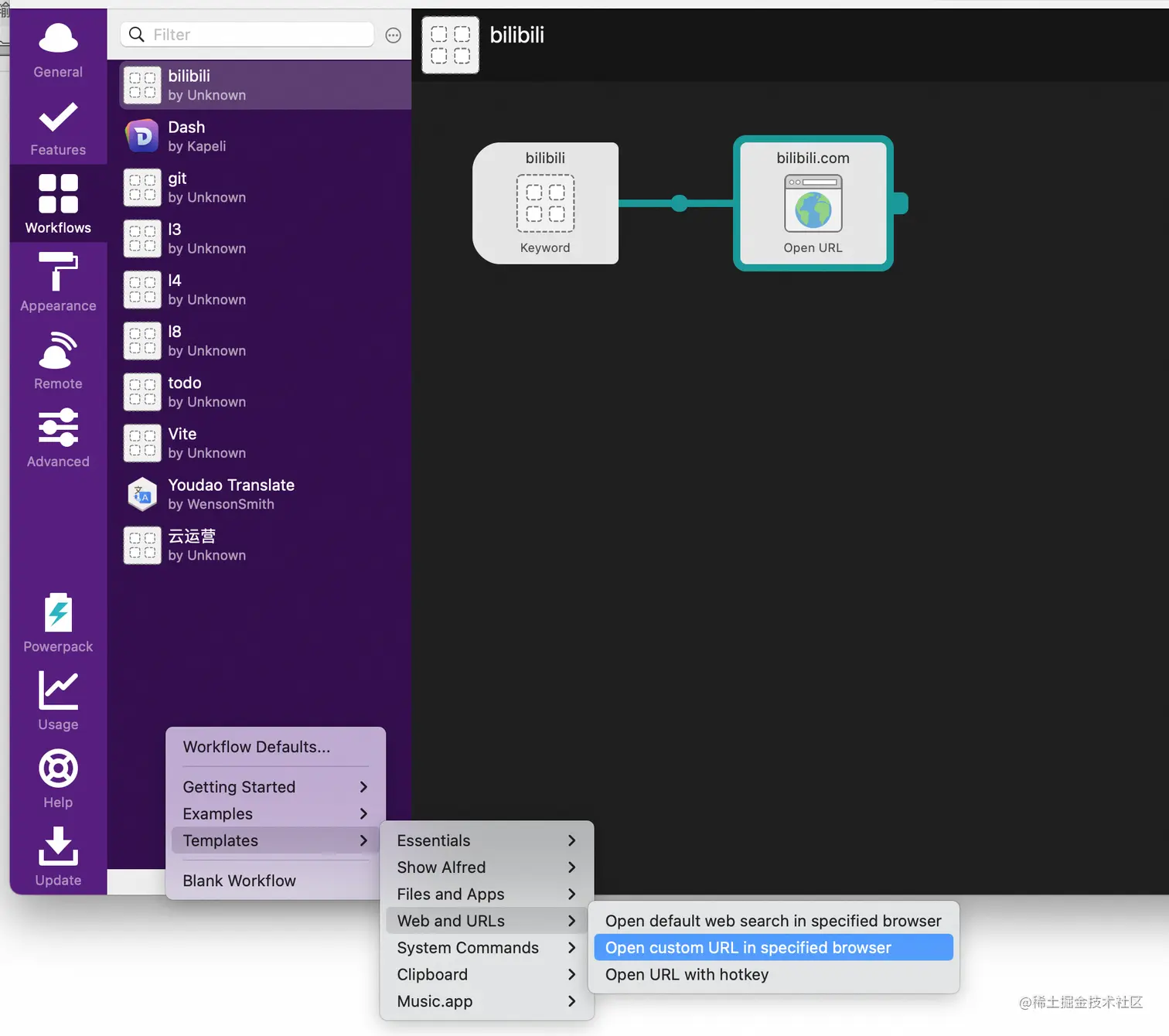Expand the Files and Apps submenu
This screenshot has height=1036, width=1169.
tap(487, 894)
